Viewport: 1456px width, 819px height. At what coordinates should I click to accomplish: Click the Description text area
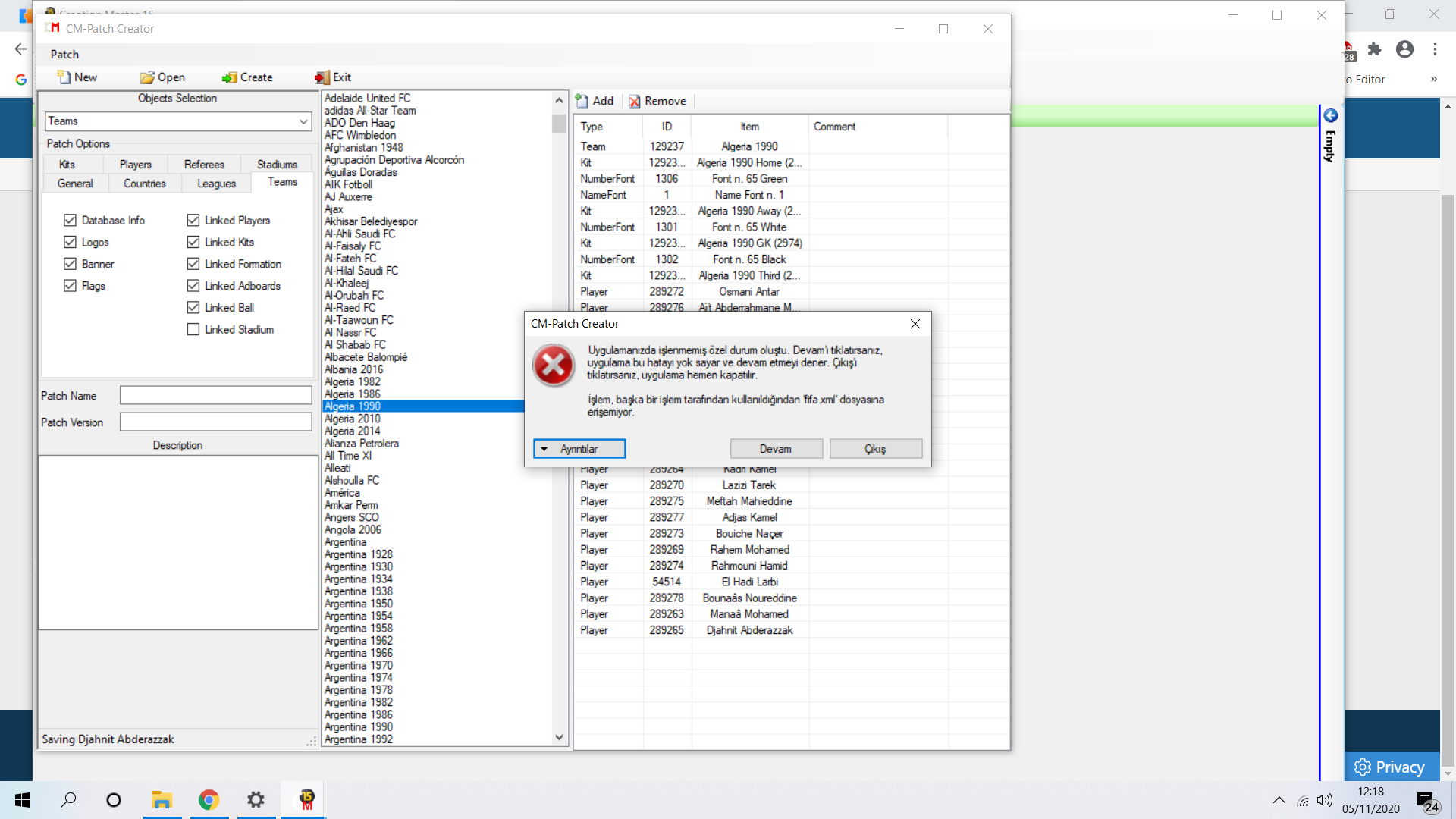[x=178, y=542]
